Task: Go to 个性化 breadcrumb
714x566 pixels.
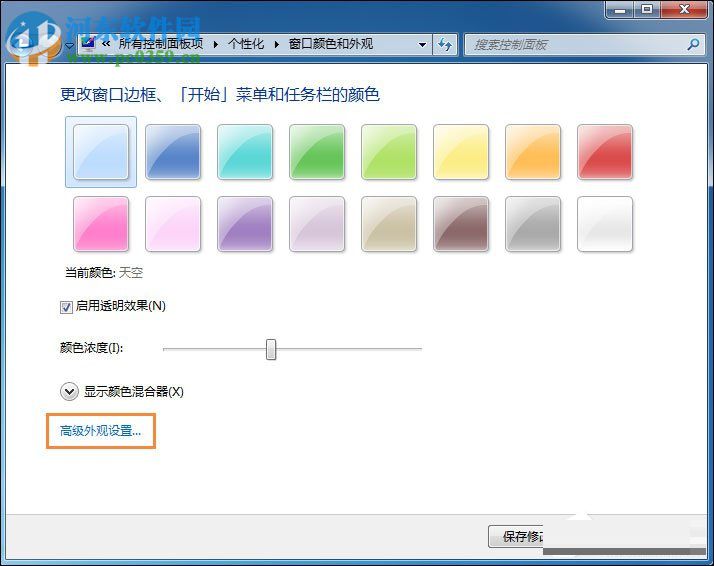Action: click(246, 44)
